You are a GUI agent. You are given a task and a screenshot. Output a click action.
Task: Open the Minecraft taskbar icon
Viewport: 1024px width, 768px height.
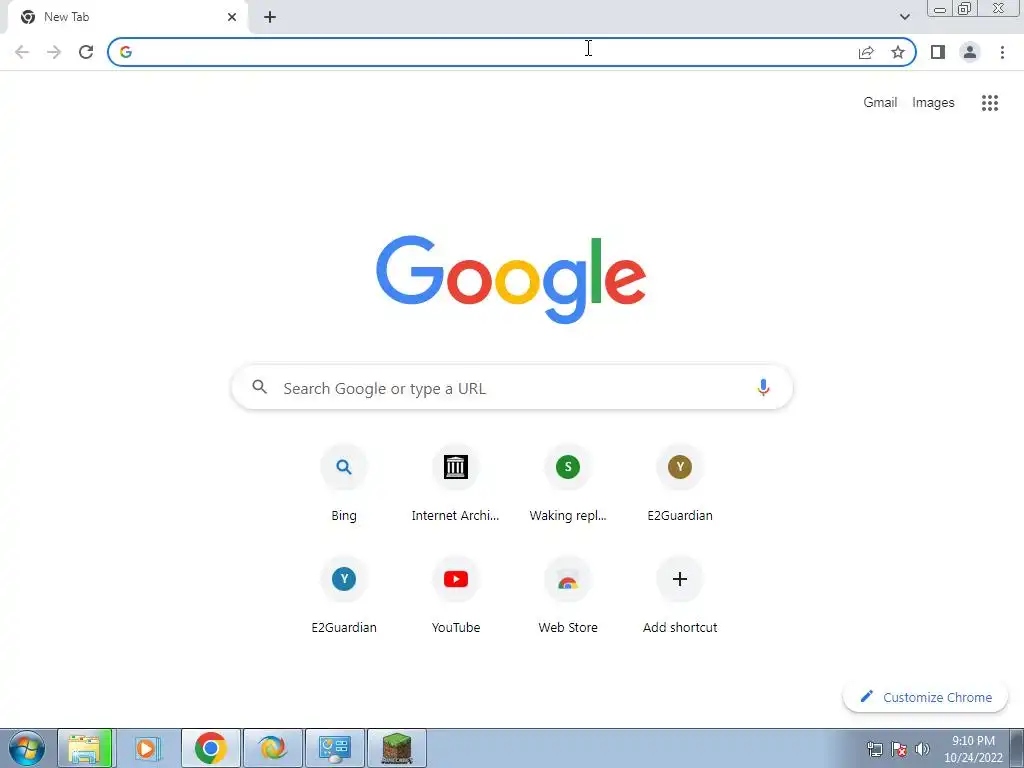coord(396,748)
